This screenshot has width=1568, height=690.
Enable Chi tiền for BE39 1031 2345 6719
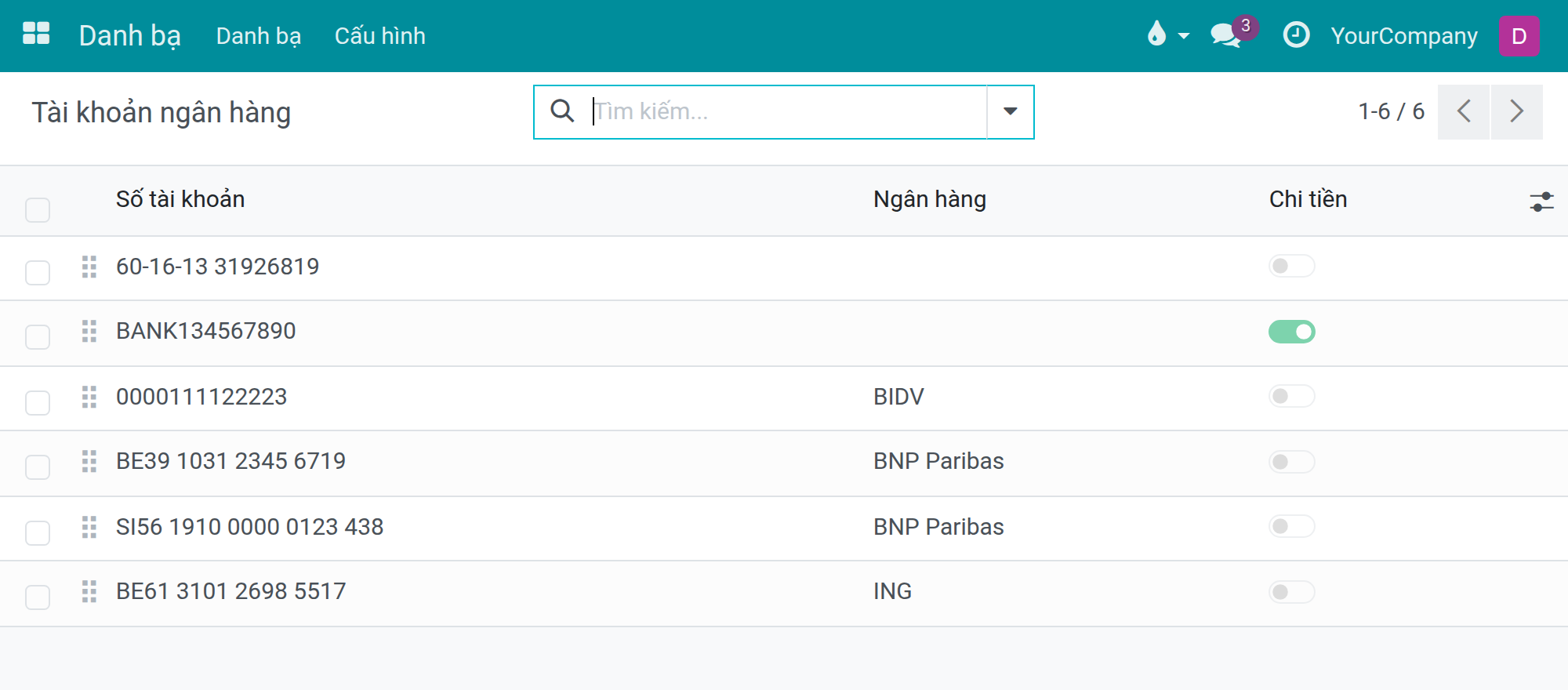(1292, 462)
